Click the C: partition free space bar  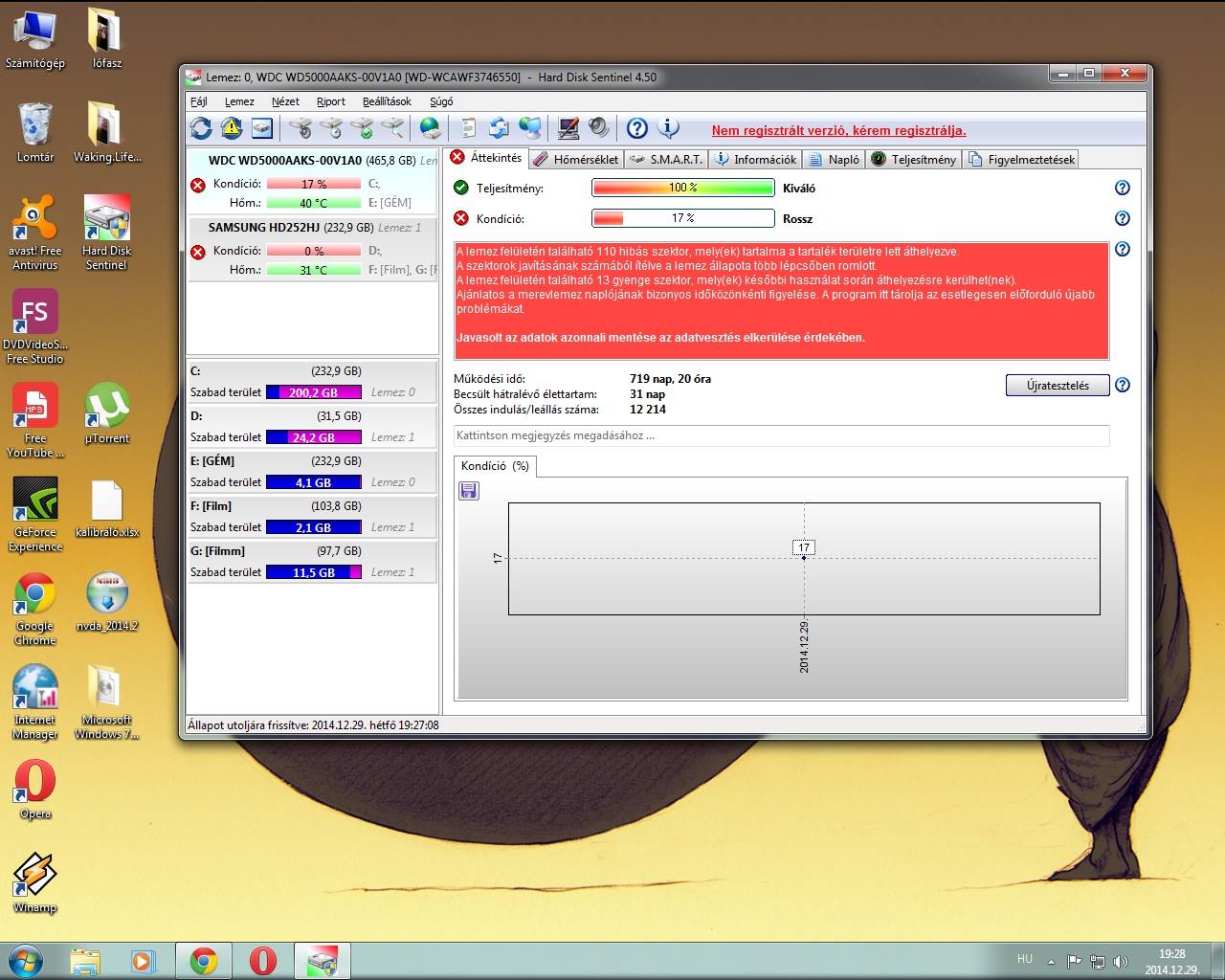(x=313, y=392)
